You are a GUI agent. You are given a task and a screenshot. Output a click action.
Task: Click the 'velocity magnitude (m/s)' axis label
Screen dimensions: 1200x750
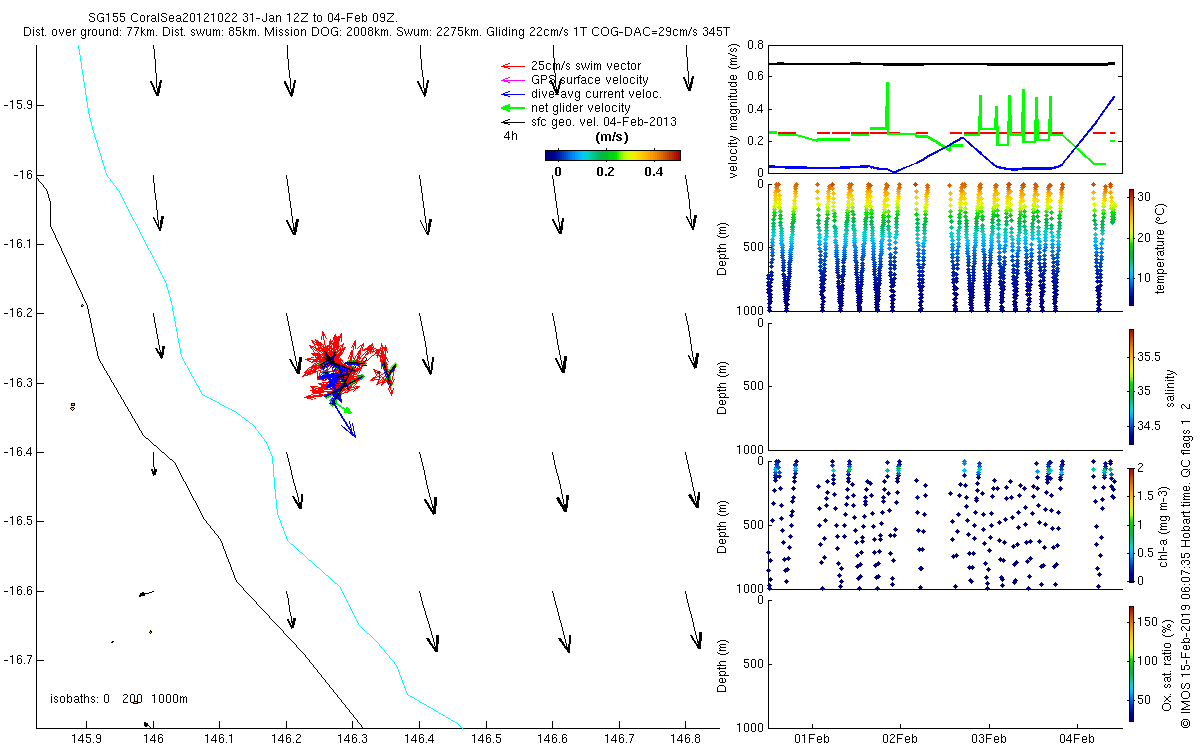734,111
